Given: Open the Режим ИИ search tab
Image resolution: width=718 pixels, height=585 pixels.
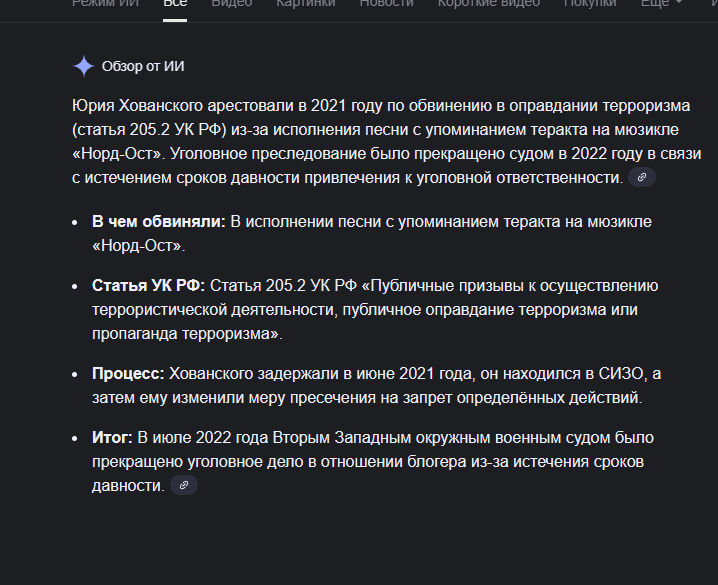Looking at the screenshot, I should coord(105,4).
